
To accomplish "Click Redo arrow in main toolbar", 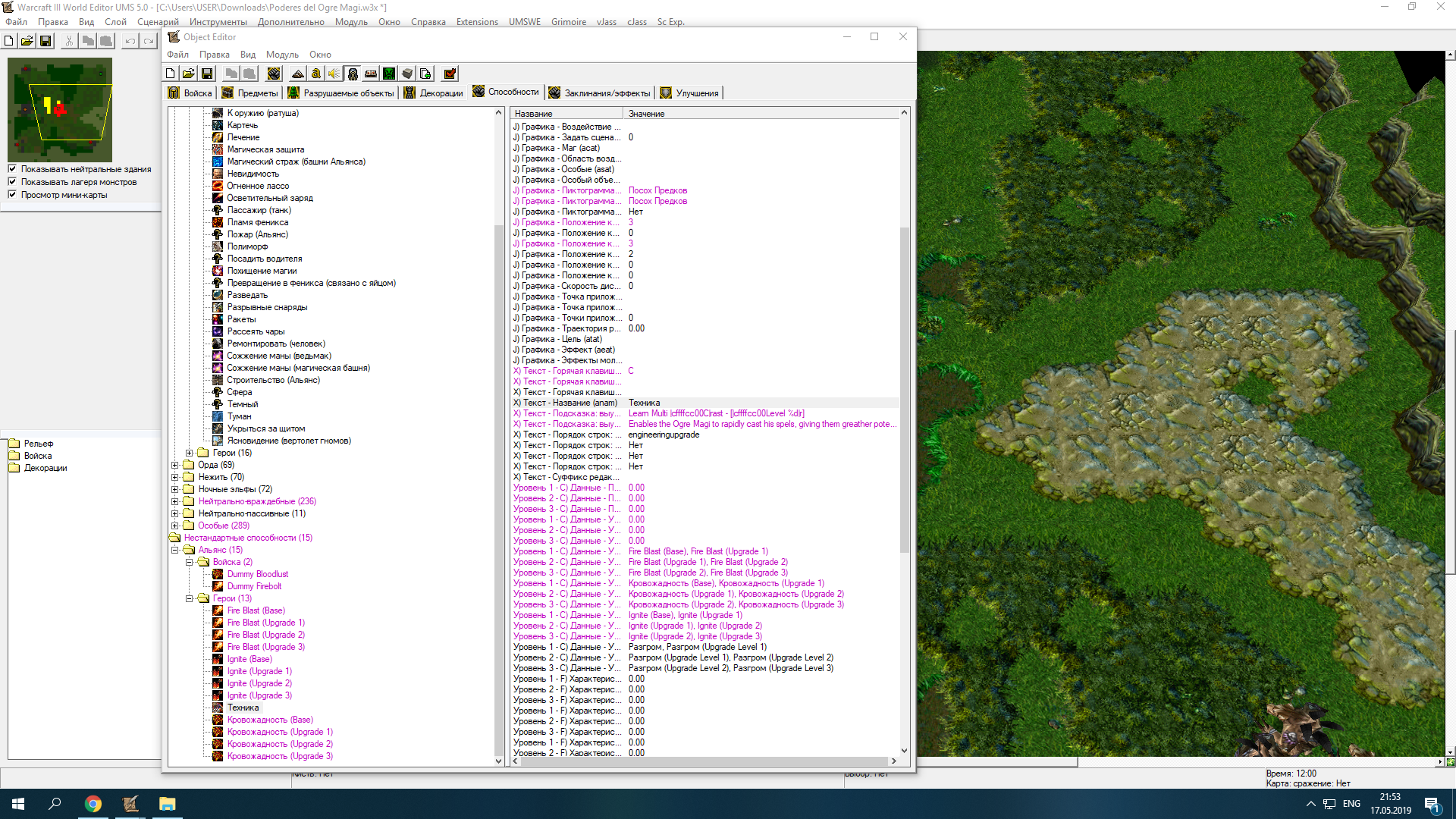I will (x=149, y=41).
